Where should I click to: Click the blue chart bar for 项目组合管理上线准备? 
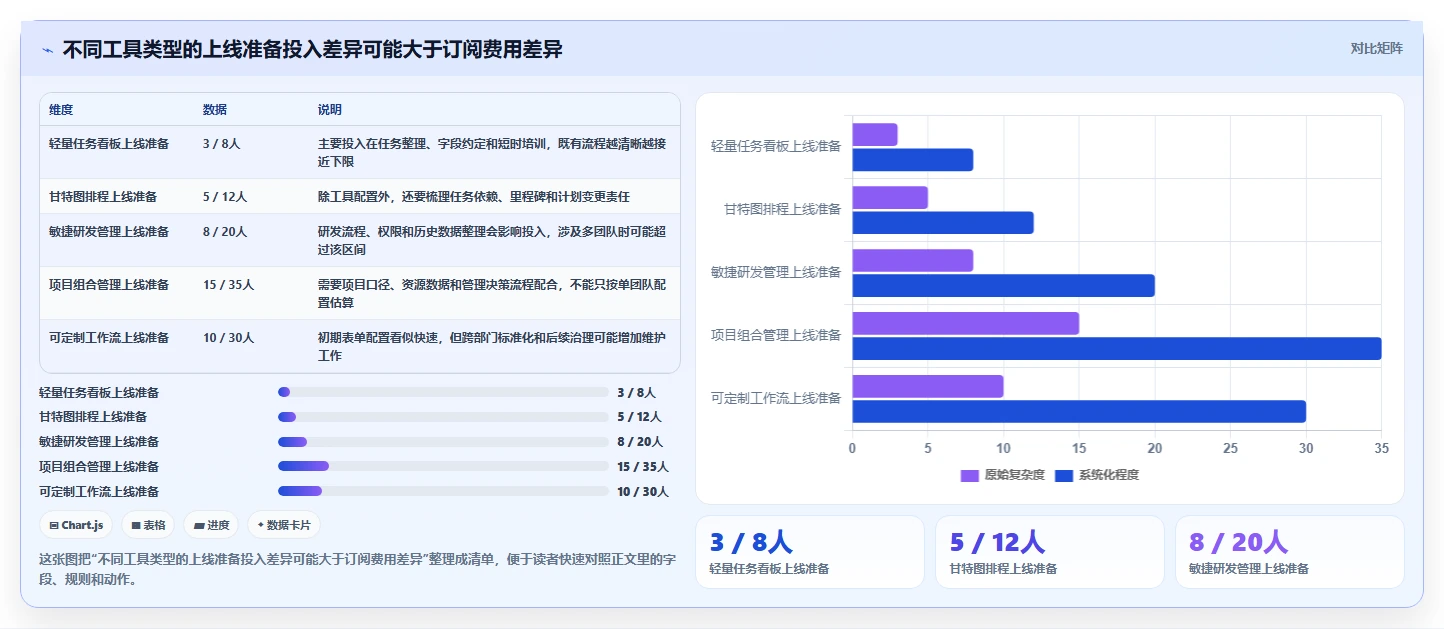click(x=1116, y=349)
